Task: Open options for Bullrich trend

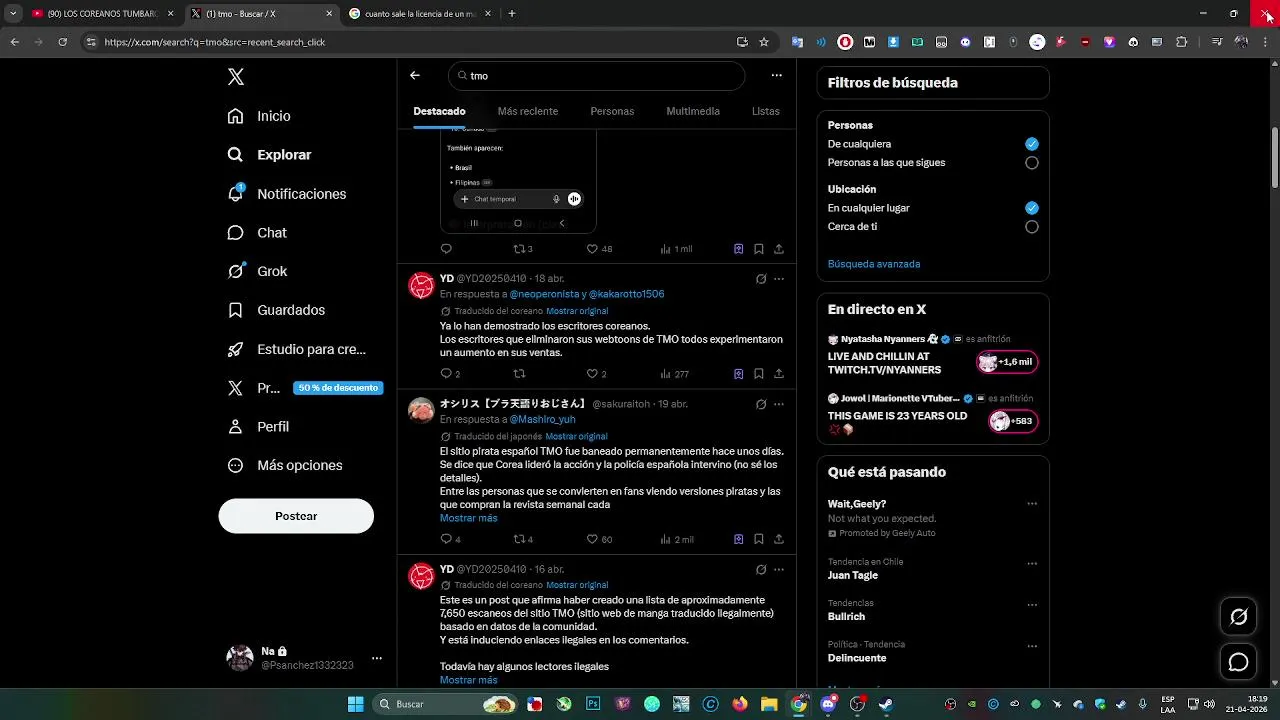Action: pyautogui.click(x=1032, y=605)
